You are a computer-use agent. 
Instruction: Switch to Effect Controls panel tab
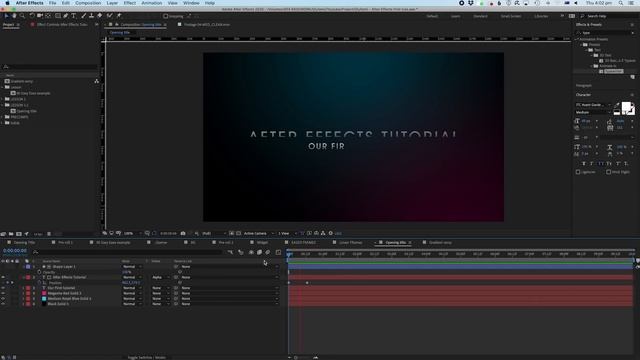point(62,24)
